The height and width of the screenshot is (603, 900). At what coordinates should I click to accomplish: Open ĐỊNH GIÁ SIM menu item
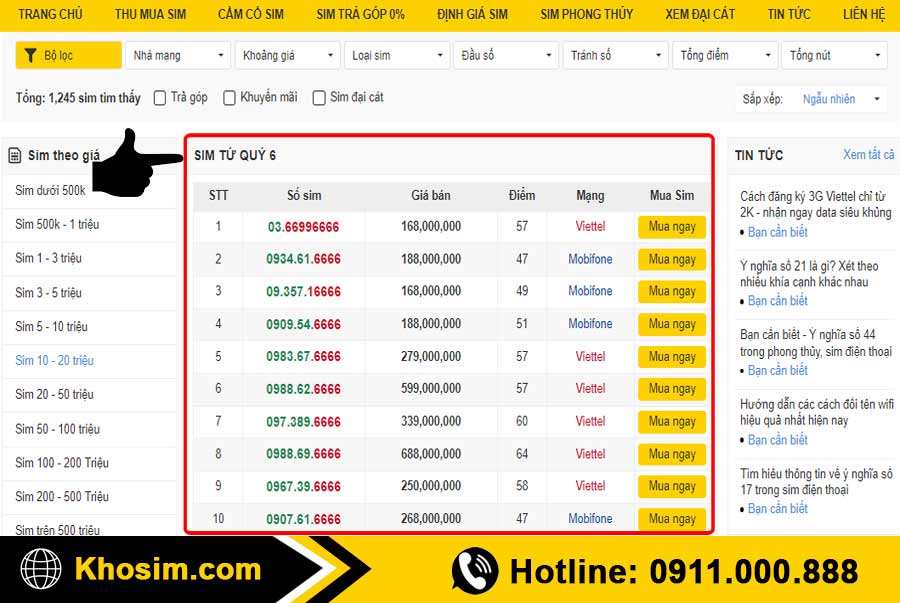pos(472,14)
